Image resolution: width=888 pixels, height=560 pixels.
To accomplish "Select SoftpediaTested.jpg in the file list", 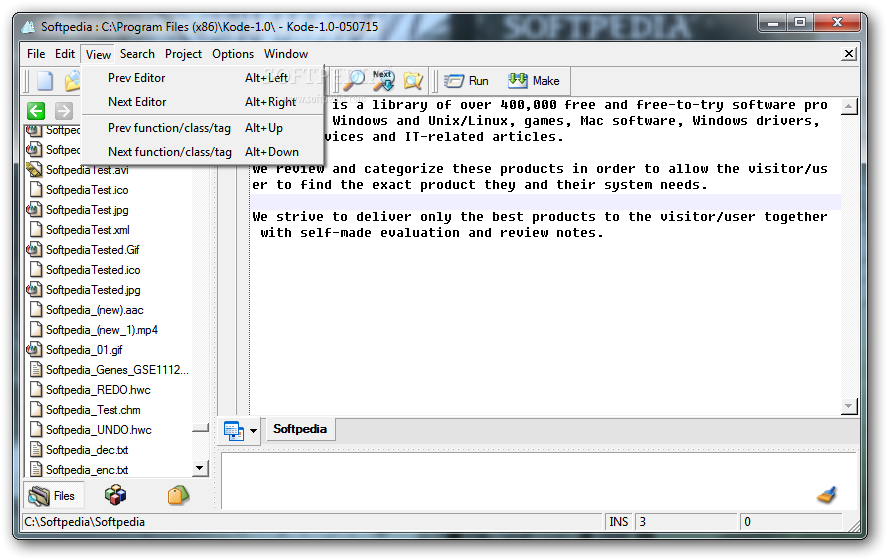I will pos(93,290).
